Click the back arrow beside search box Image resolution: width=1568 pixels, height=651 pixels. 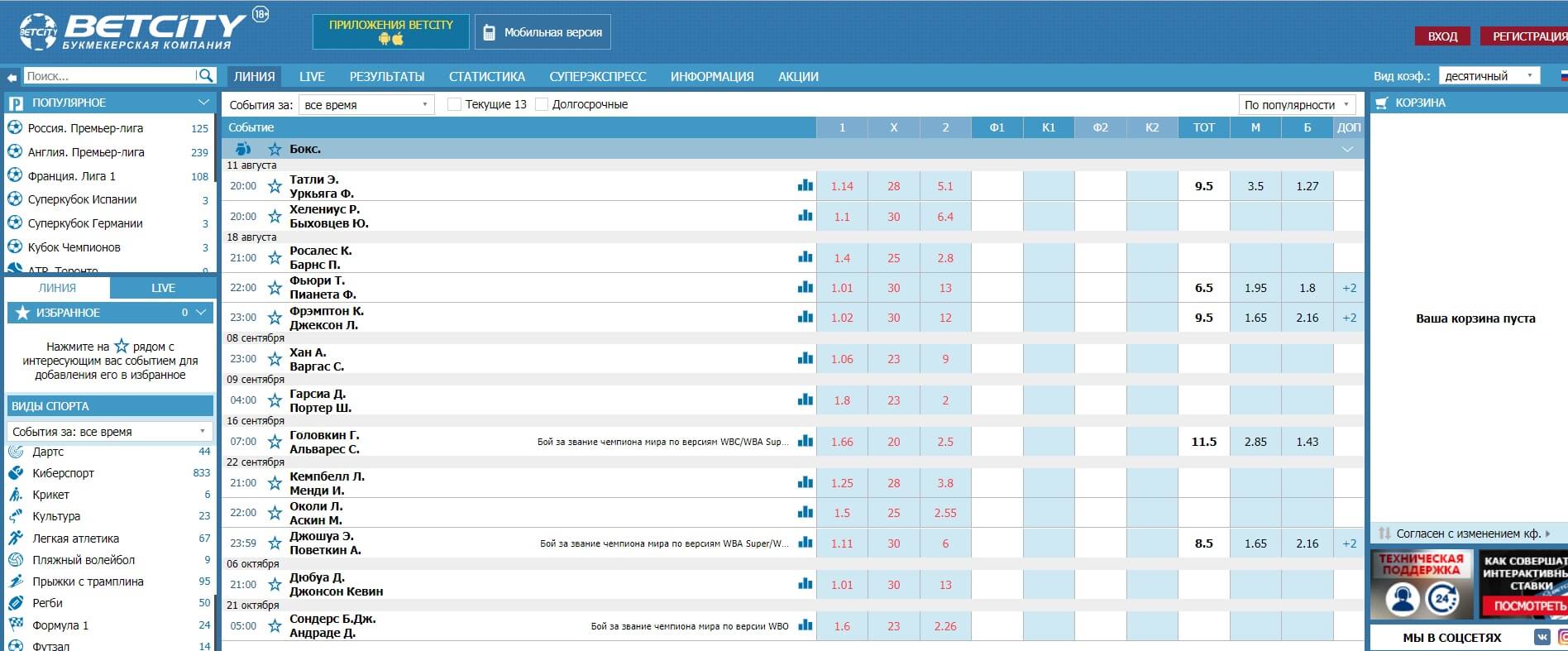12,77
